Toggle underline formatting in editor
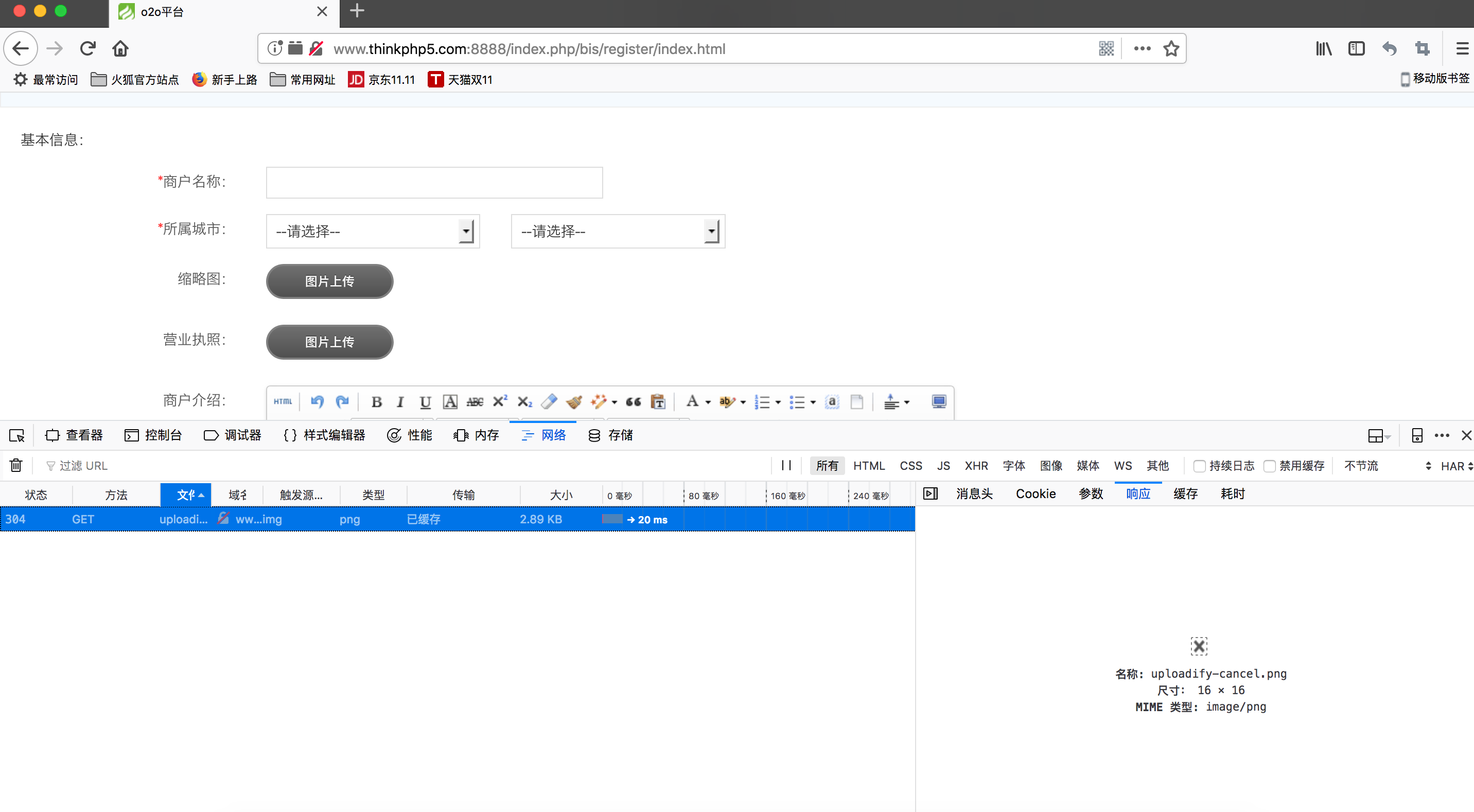The image size is (1474, 812). click(425, 402)
